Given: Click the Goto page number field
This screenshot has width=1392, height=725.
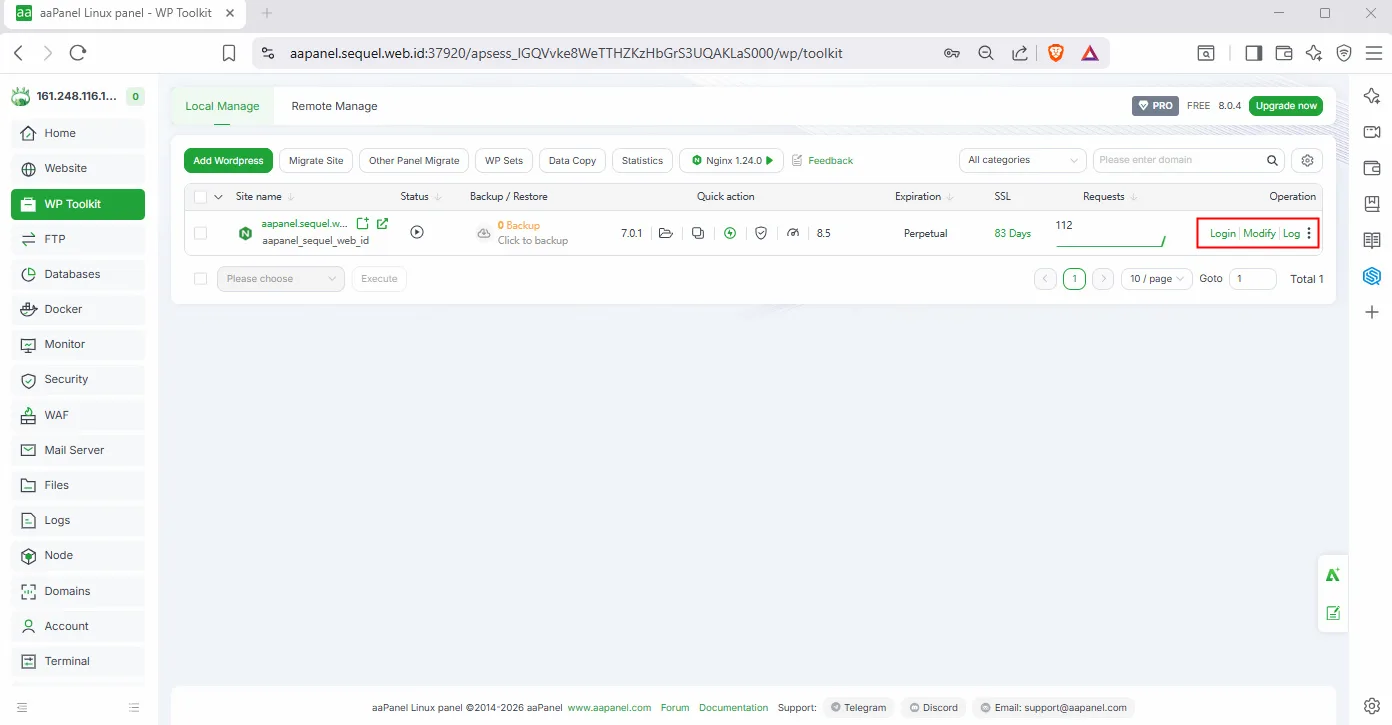Looking at the screenshot, I should click(x=1253, y=279).
